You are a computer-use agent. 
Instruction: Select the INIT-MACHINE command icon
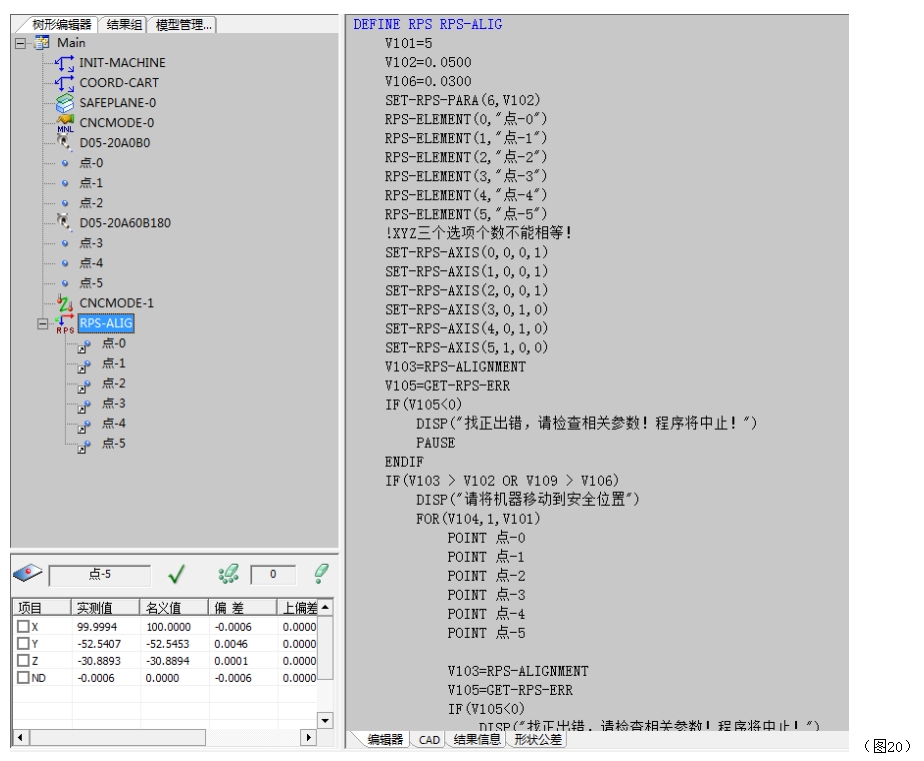(63, 62)
